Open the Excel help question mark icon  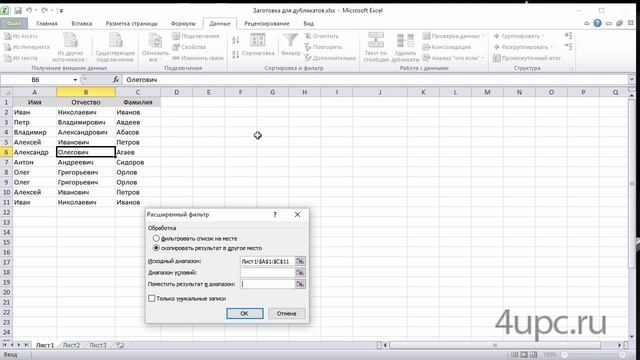pos(598,23)
